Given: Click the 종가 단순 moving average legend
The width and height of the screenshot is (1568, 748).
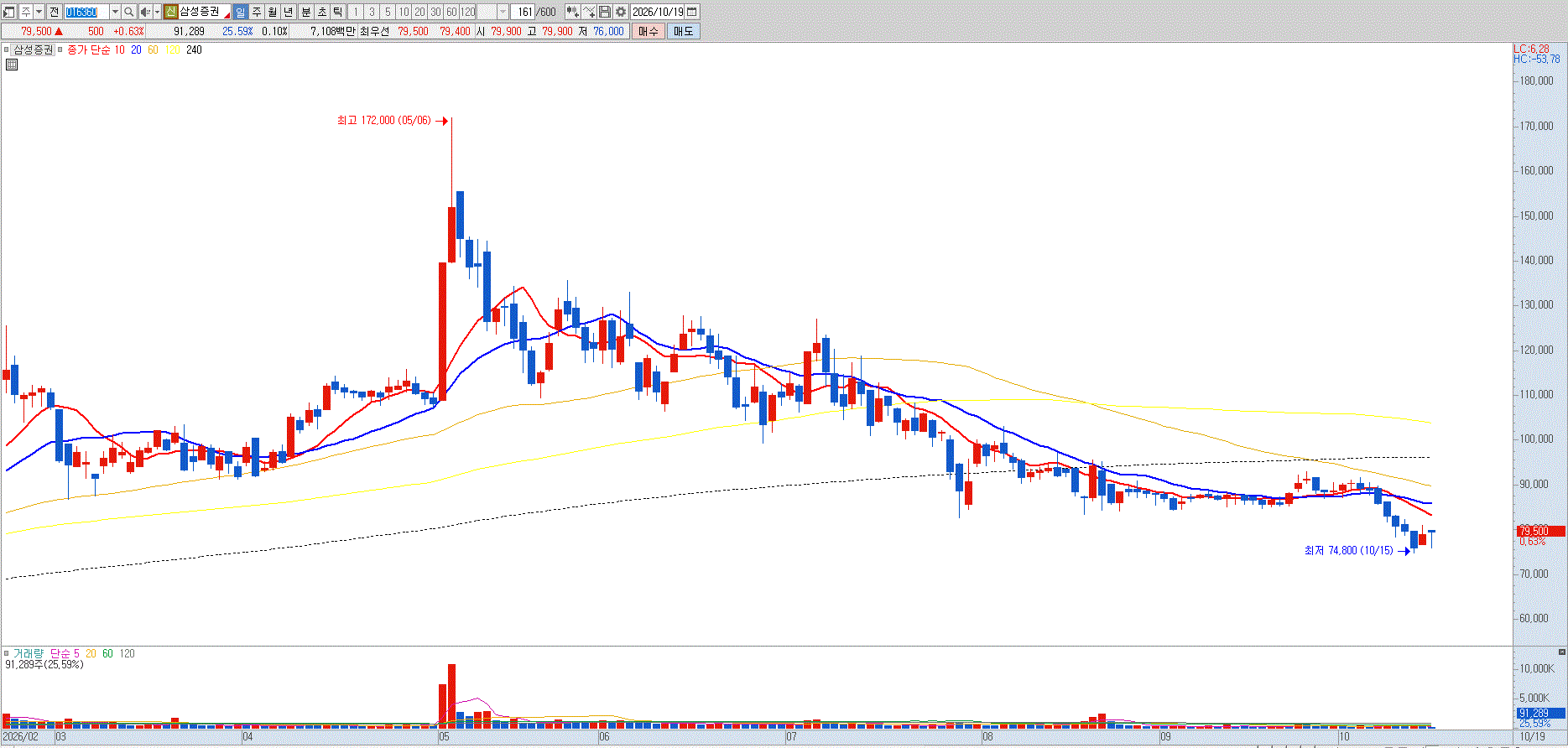Looking at the screenshot, I should coord(89,49).
